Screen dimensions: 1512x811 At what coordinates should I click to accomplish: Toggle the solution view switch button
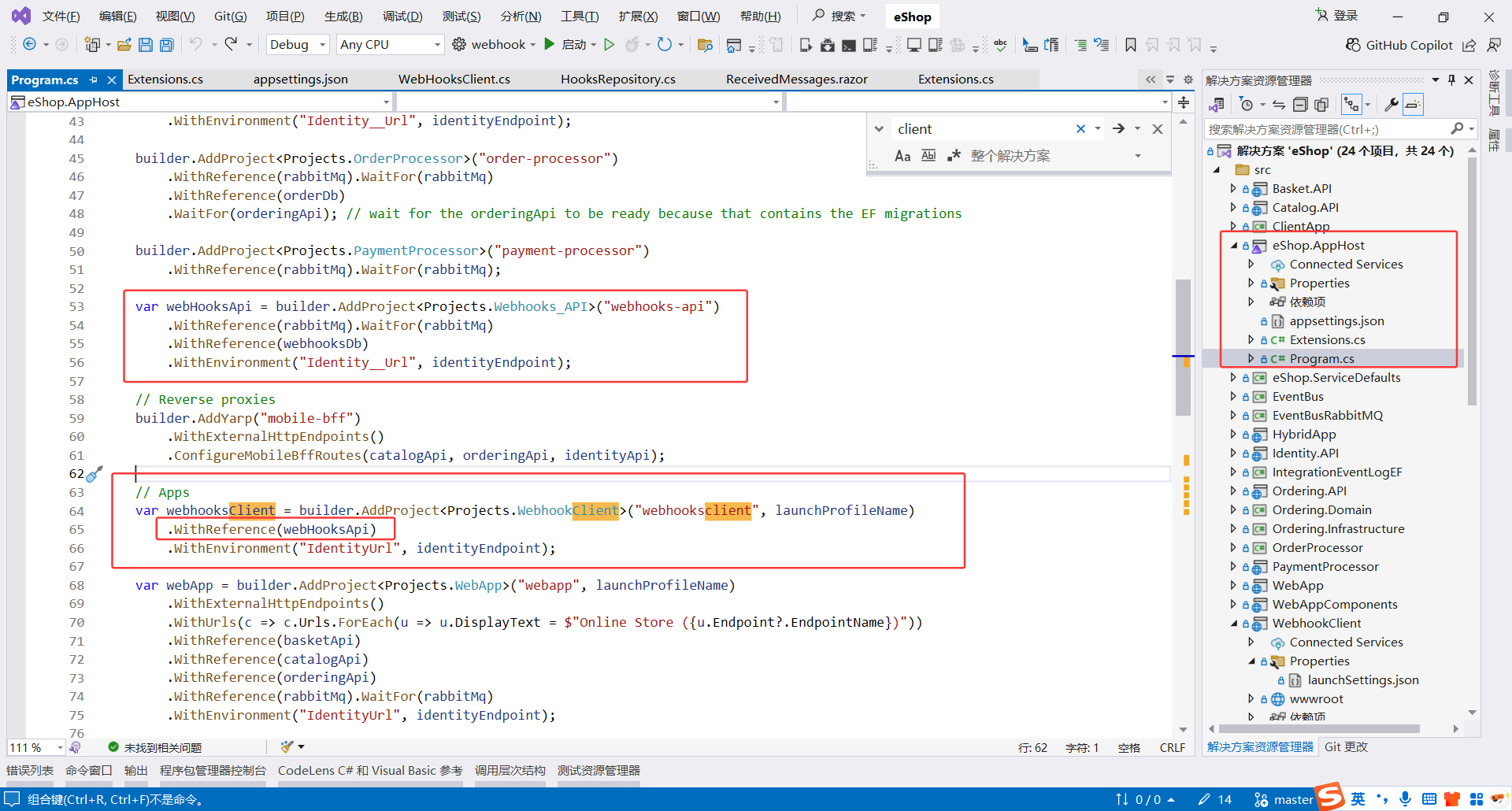pyautogui.click(x=1217, y=105)
